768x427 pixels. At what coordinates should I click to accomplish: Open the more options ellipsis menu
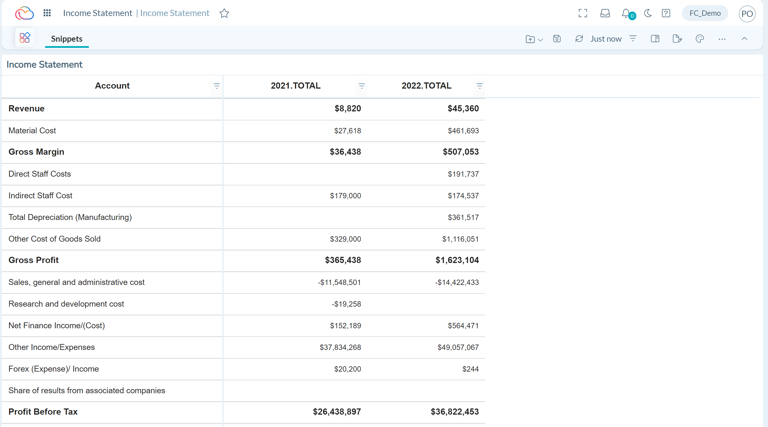[722, 39]
